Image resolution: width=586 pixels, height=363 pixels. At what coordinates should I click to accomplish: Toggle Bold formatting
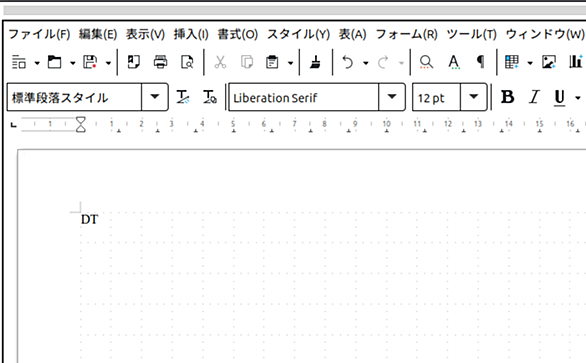[508, 97]
